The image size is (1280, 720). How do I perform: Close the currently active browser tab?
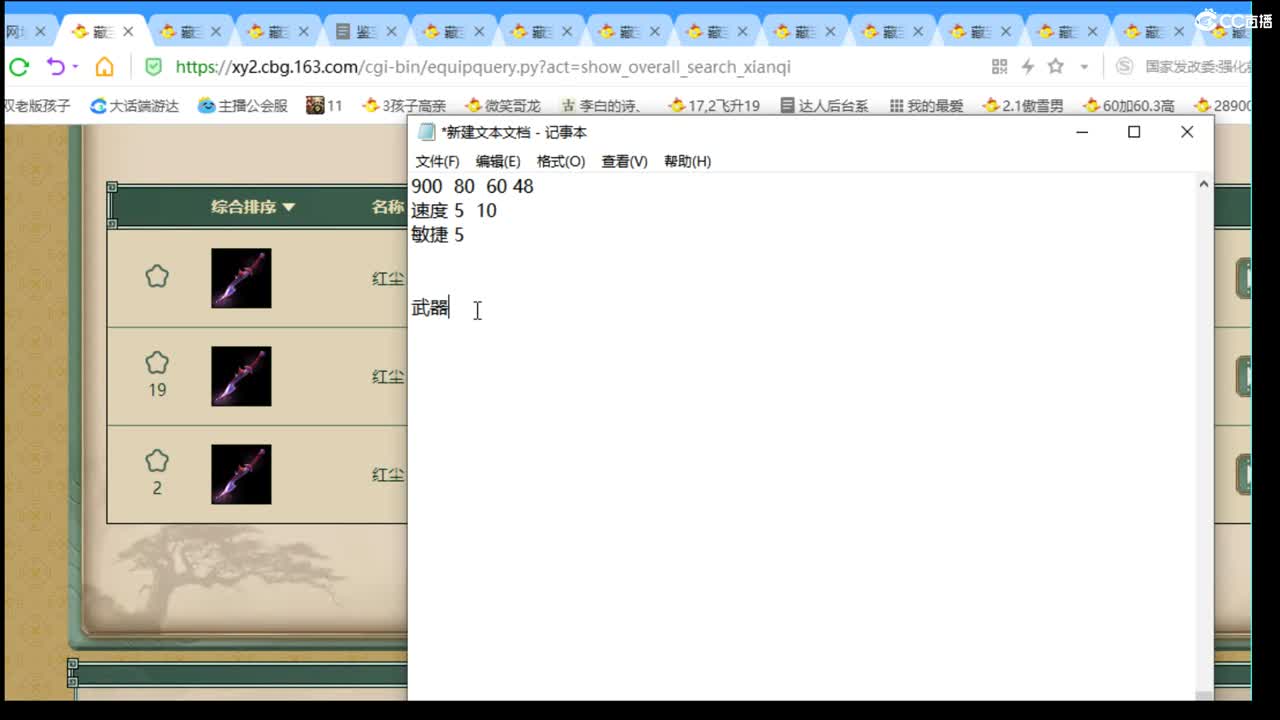(x=128, y=31)
